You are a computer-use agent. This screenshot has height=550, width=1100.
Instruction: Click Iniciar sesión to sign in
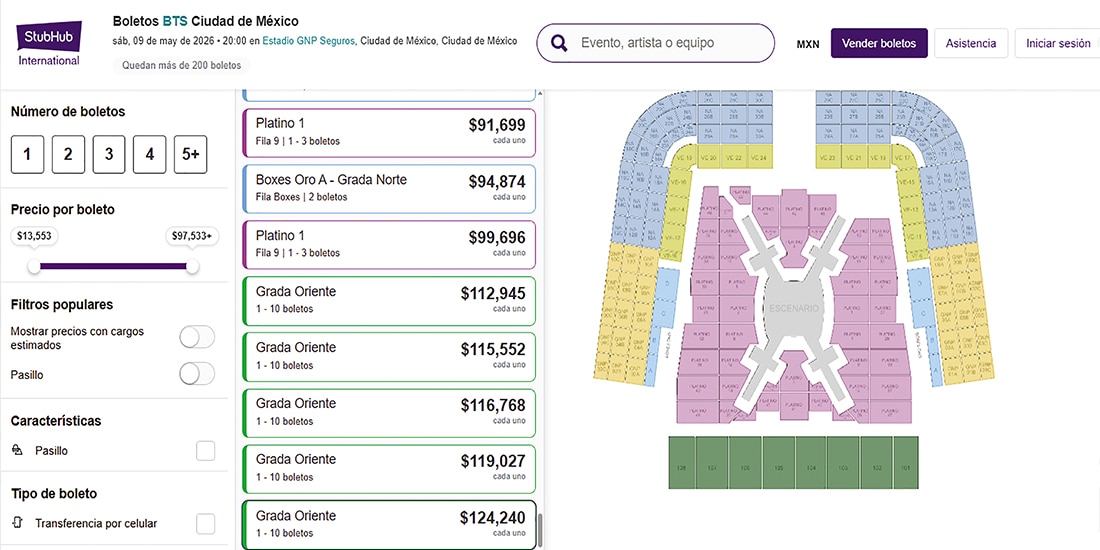[x=1059, y=43]
